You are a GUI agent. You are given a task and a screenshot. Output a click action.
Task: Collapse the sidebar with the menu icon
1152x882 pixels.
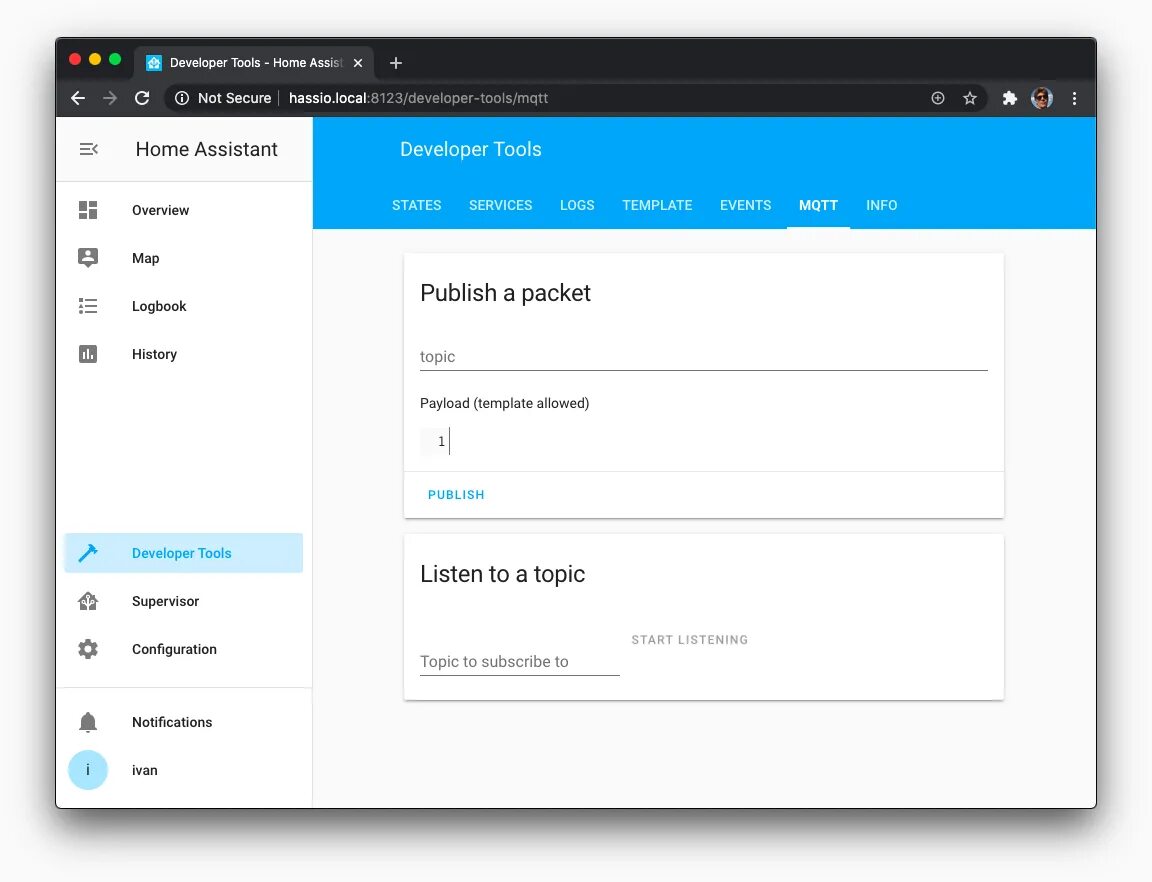(88, 149)
